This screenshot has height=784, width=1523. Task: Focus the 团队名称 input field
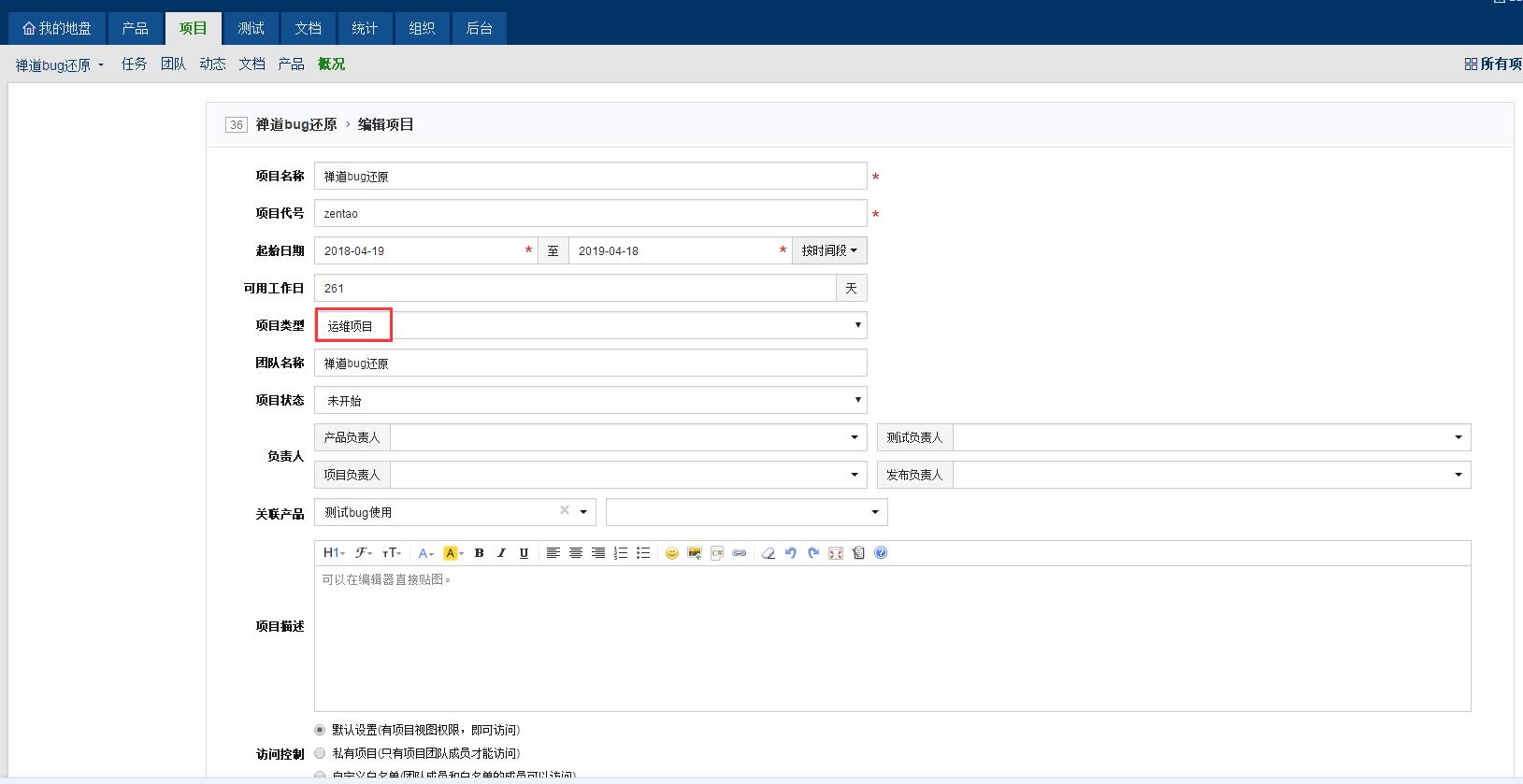coord(591,363)
